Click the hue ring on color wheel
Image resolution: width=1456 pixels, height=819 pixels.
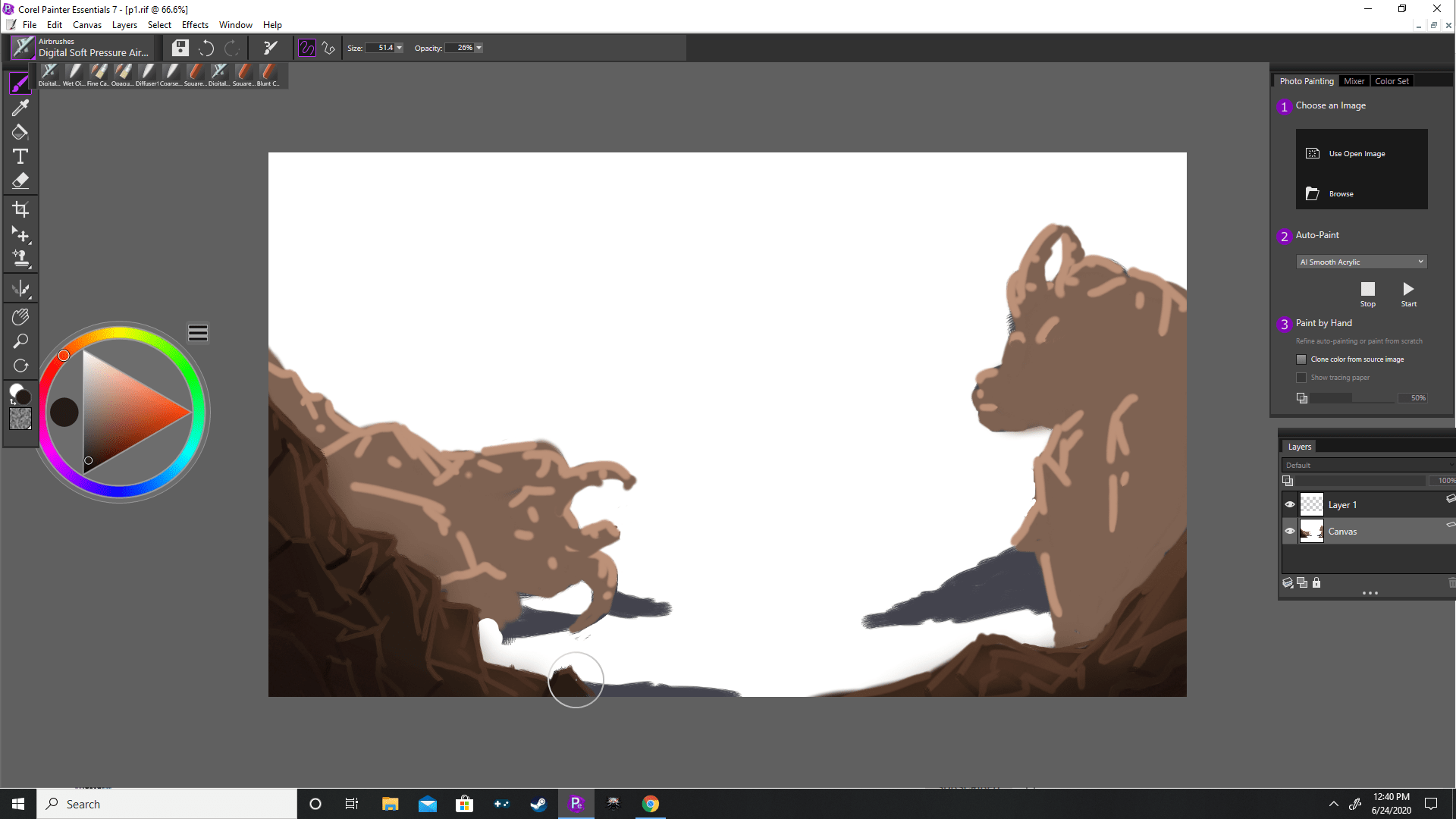pos(120,334)
